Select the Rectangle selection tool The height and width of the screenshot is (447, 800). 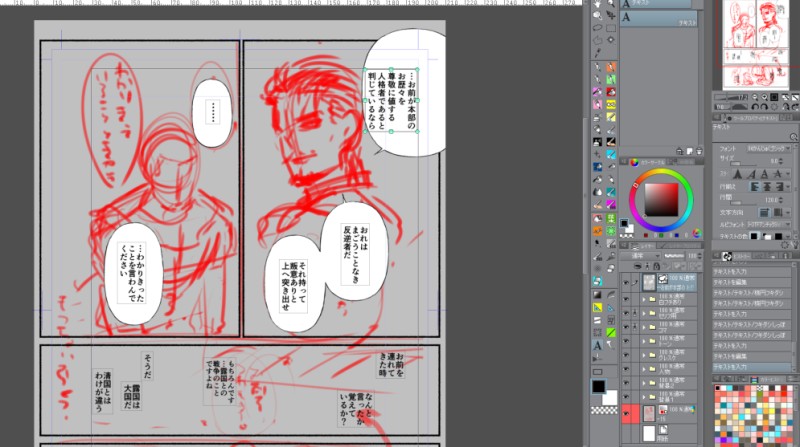click(x=611, y=29)
